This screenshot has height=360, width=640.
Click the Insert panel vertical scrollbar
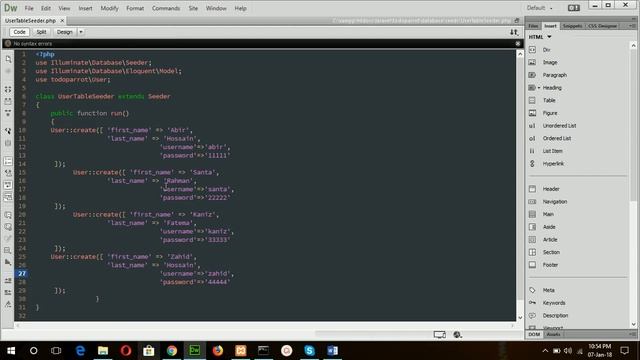633,185
